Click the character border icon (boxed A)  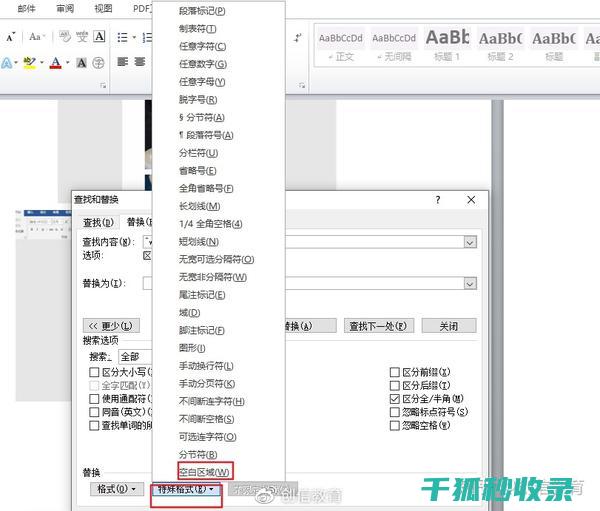(99, 37)
